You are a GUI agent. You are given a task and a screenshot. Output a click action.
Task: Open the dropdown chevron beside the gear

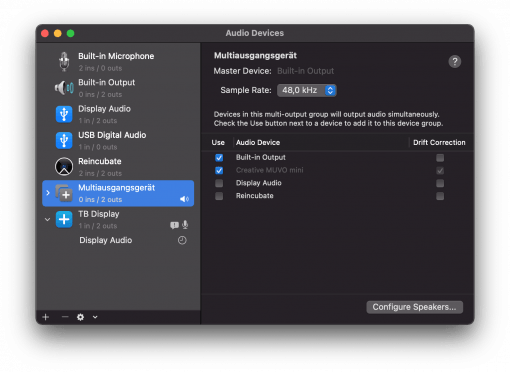click(95, 317)
